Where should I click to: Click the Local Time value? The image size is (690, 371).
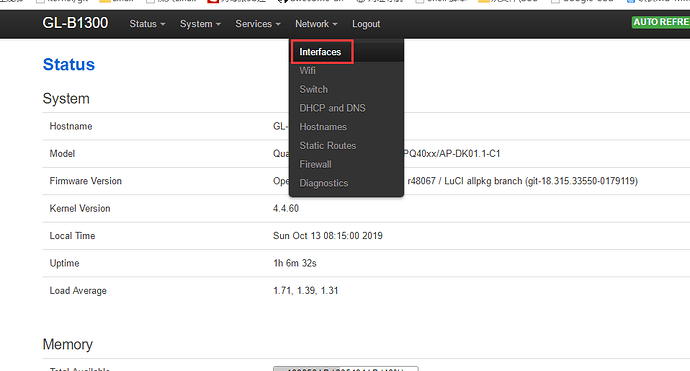tap(328, 236)
